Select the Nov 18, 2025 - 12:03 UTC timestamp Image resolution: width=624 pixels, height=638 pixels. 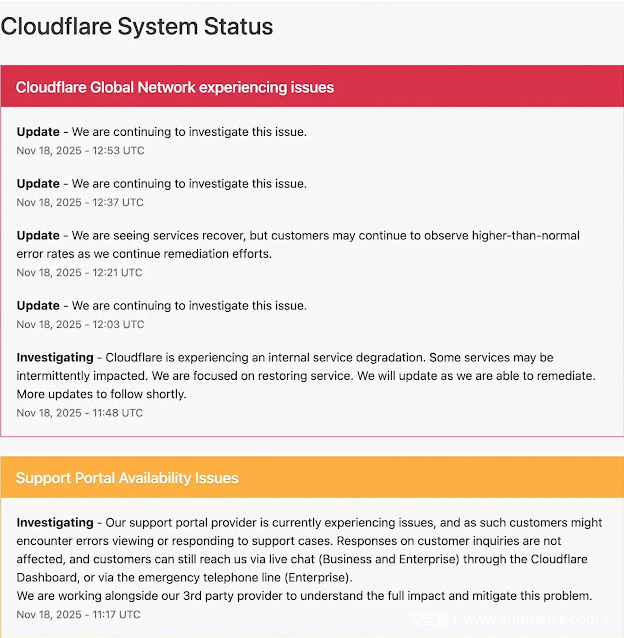tap(80, 325)
